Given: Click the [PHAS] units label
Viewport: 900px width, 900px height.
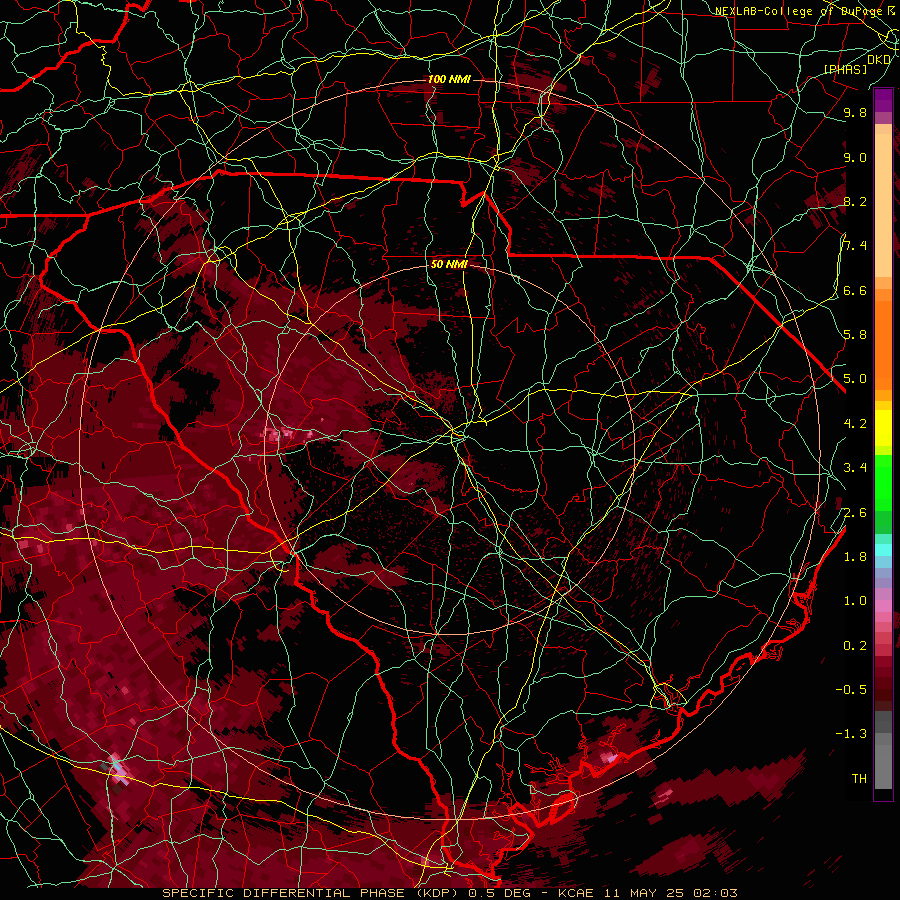Looking at the screenshot, I should click(845, 70).
